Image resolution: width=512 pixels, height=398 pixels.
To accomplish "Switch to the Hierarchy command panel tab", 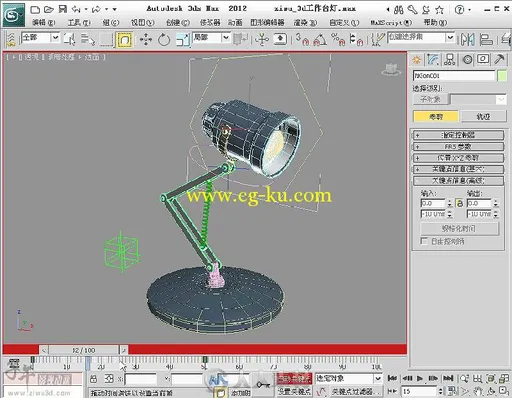I will pos(450,60).
